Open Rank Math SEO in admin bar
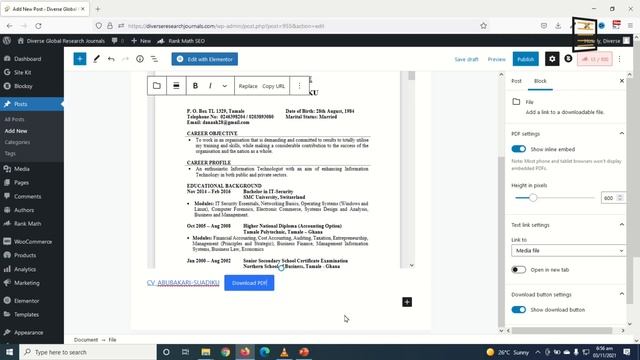The height and width of the screenshot is (360, 640). pyautogui.click(x=181, y=41)
